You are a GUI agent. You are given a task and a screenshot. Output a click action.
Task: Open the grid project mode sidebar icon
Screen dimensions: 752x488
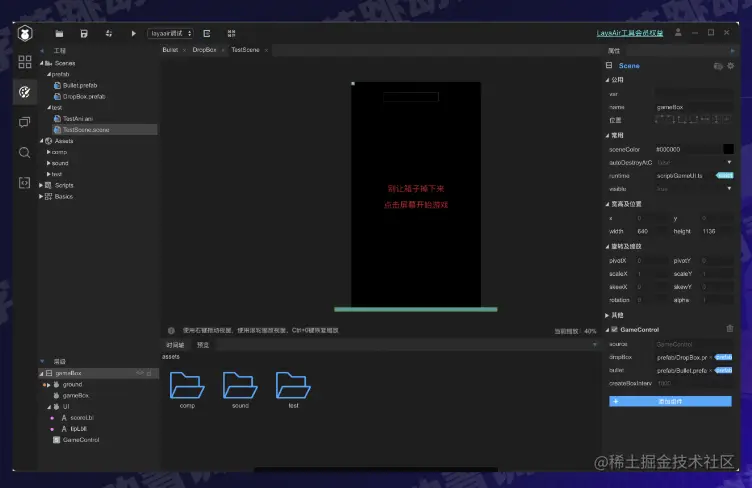tap(25, 62)
